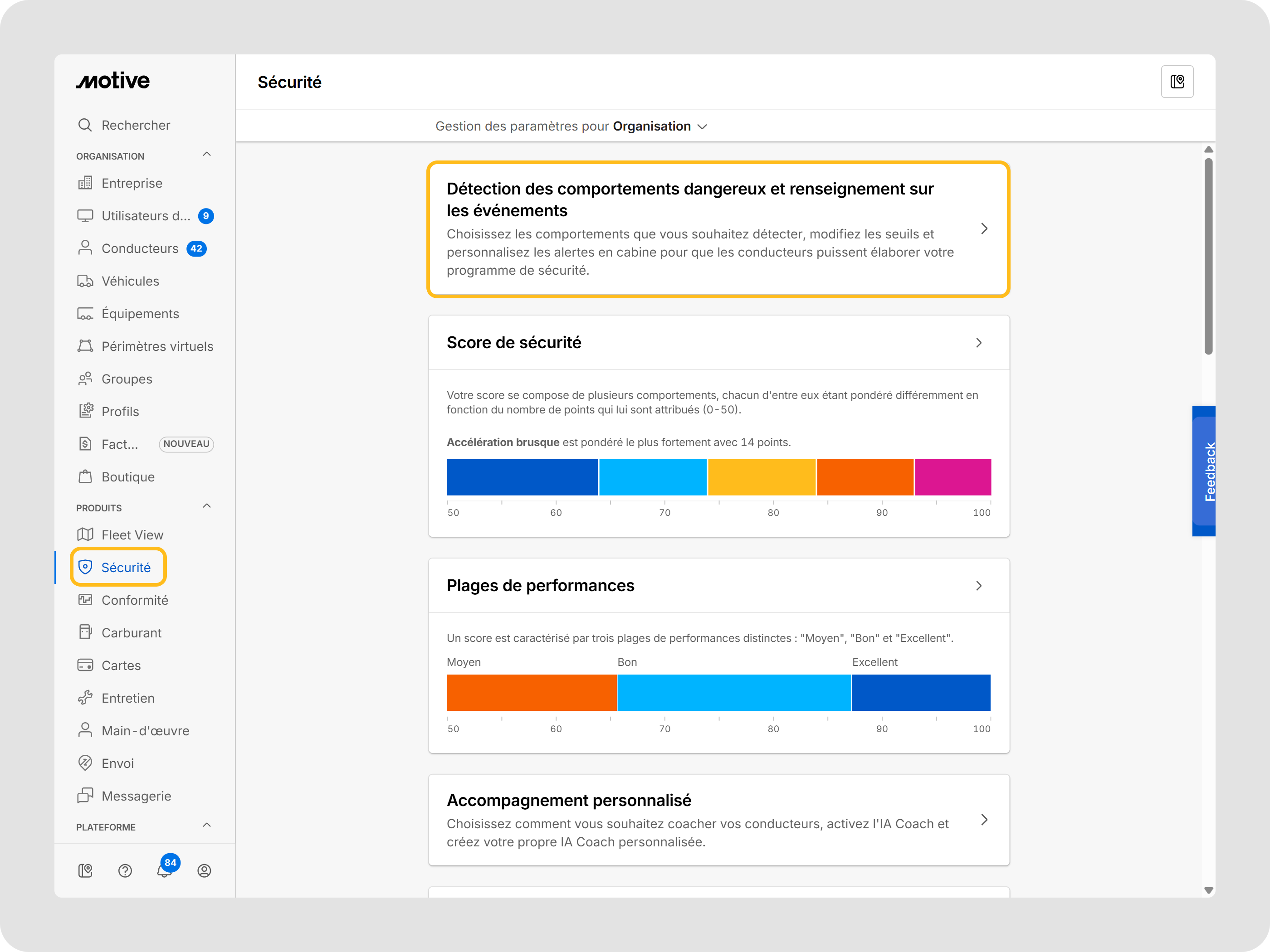The width and height of the screenshot is (1270, 952).
Task: Collapse the PLATEFORME sidebar section
Action: (x=207, y=825)
